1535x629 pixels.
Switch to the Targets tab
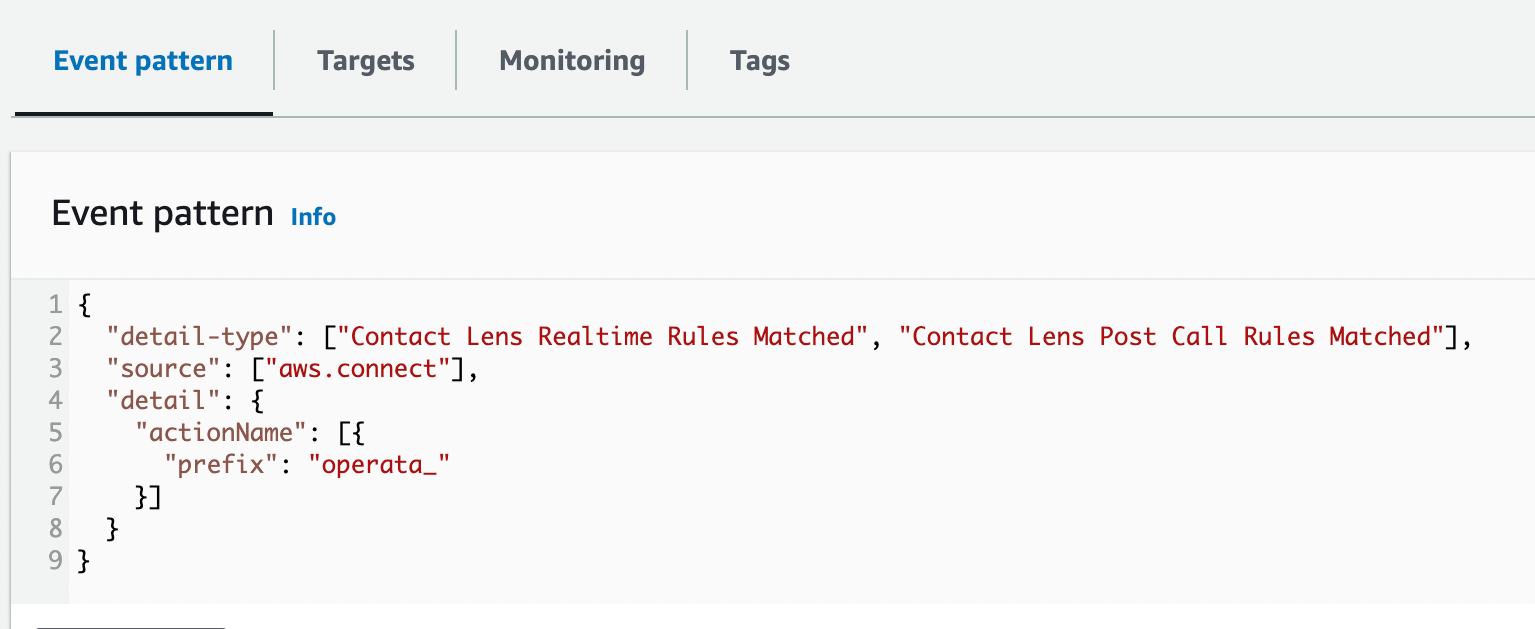(365, 60)
